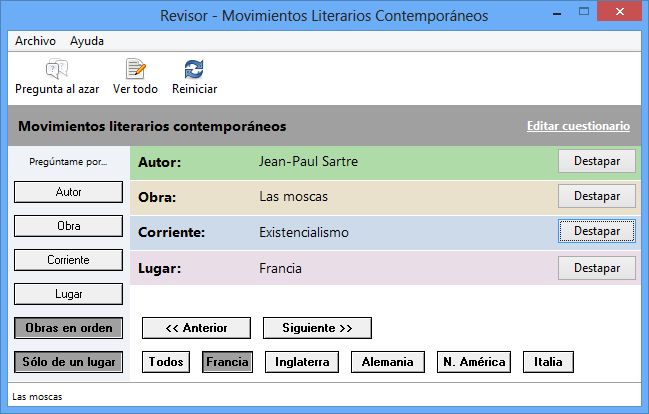The height and width of the screenshot is (414, 649).
Task: Toggle the Obras en orden button
Action: 69,328
